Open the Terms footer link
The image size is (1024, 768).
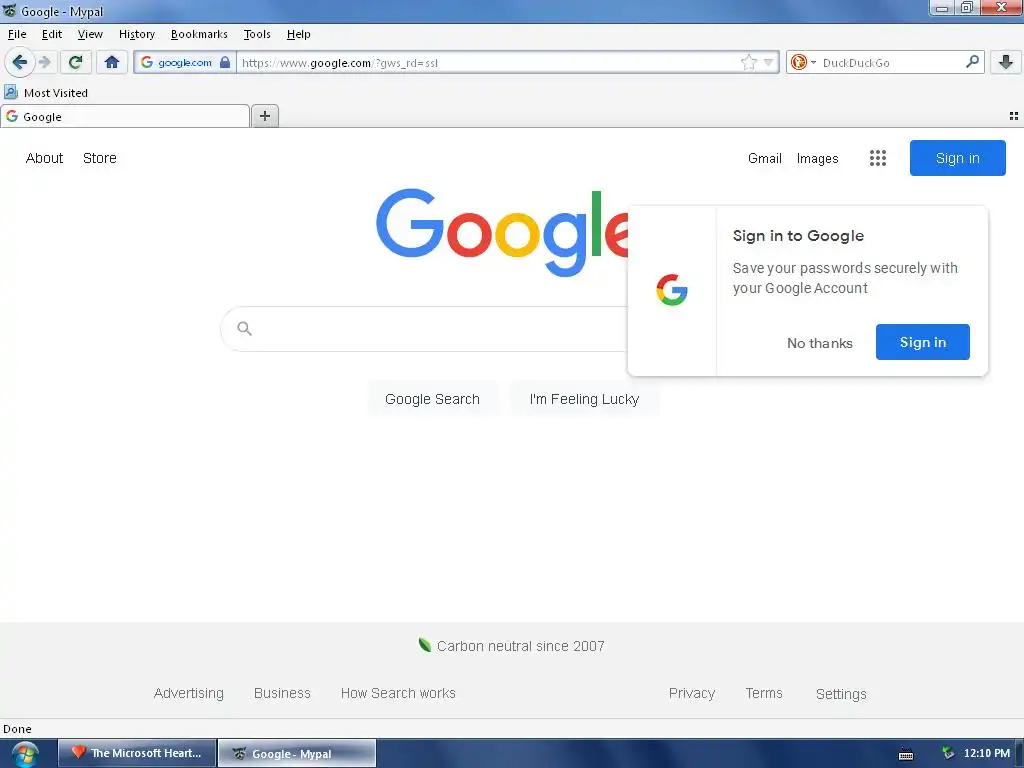coord(763,694)
